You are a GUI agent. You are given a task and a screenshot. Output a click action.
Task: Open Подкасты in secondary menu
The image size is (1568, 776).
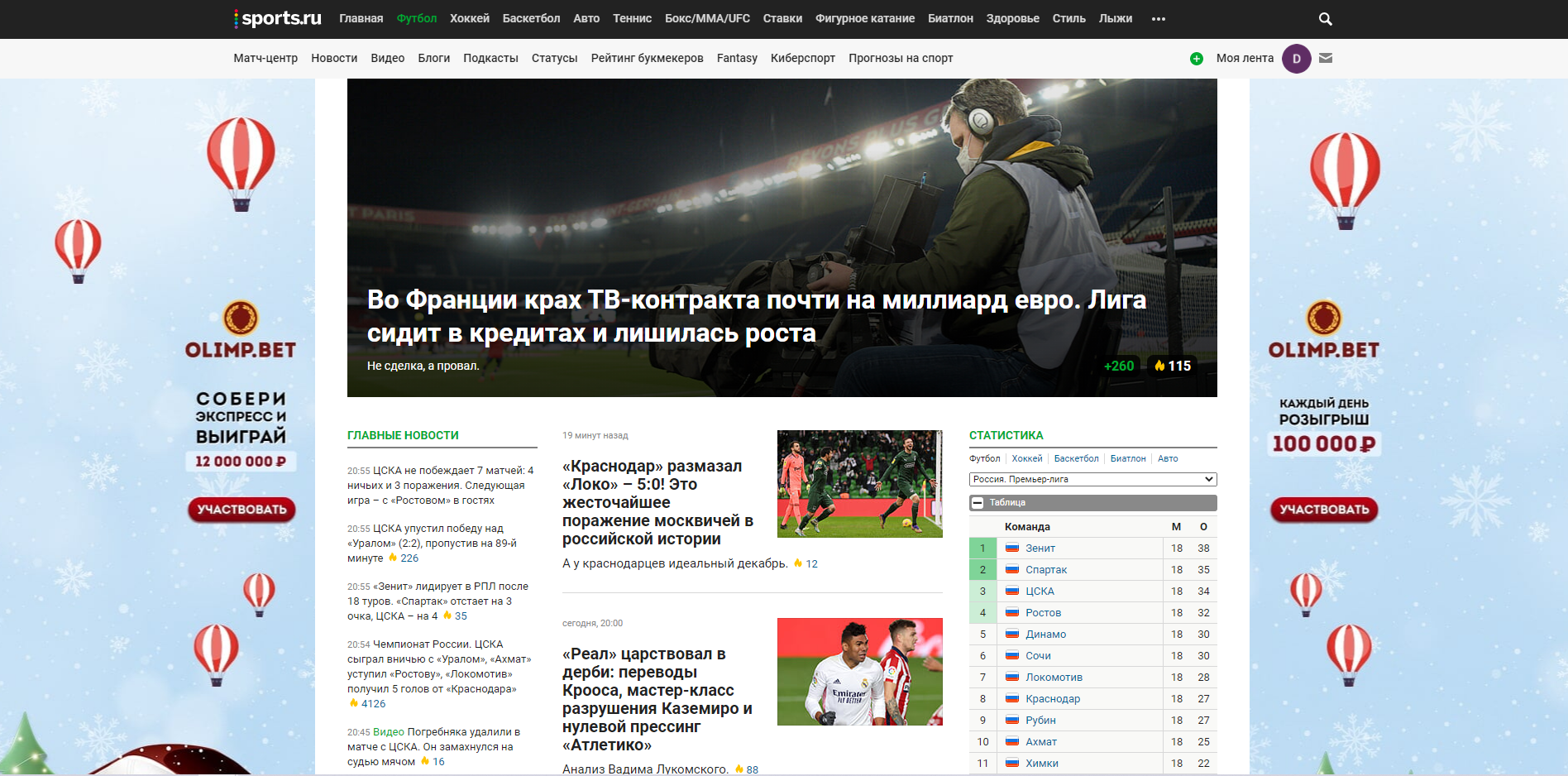pos(490,58)
